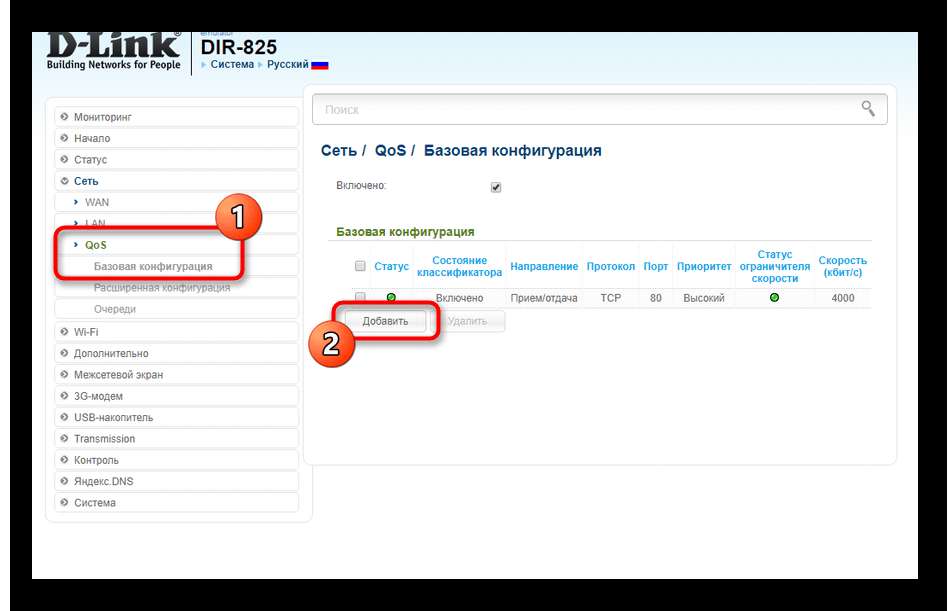Click the Статус column header
The height and width of the screenshot is (611, 950).
point(391,266)
